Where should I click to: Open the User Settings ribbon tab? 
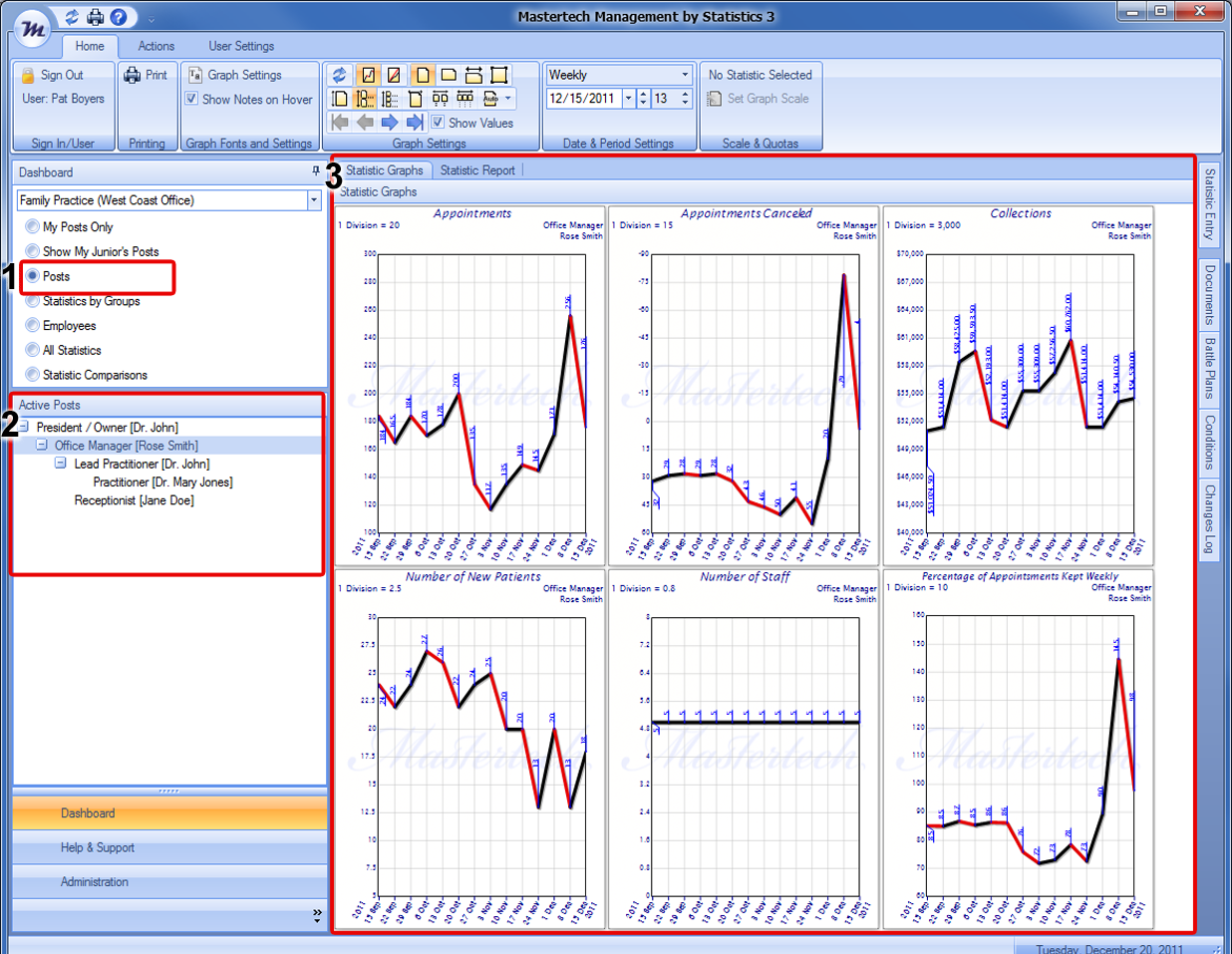241,46
